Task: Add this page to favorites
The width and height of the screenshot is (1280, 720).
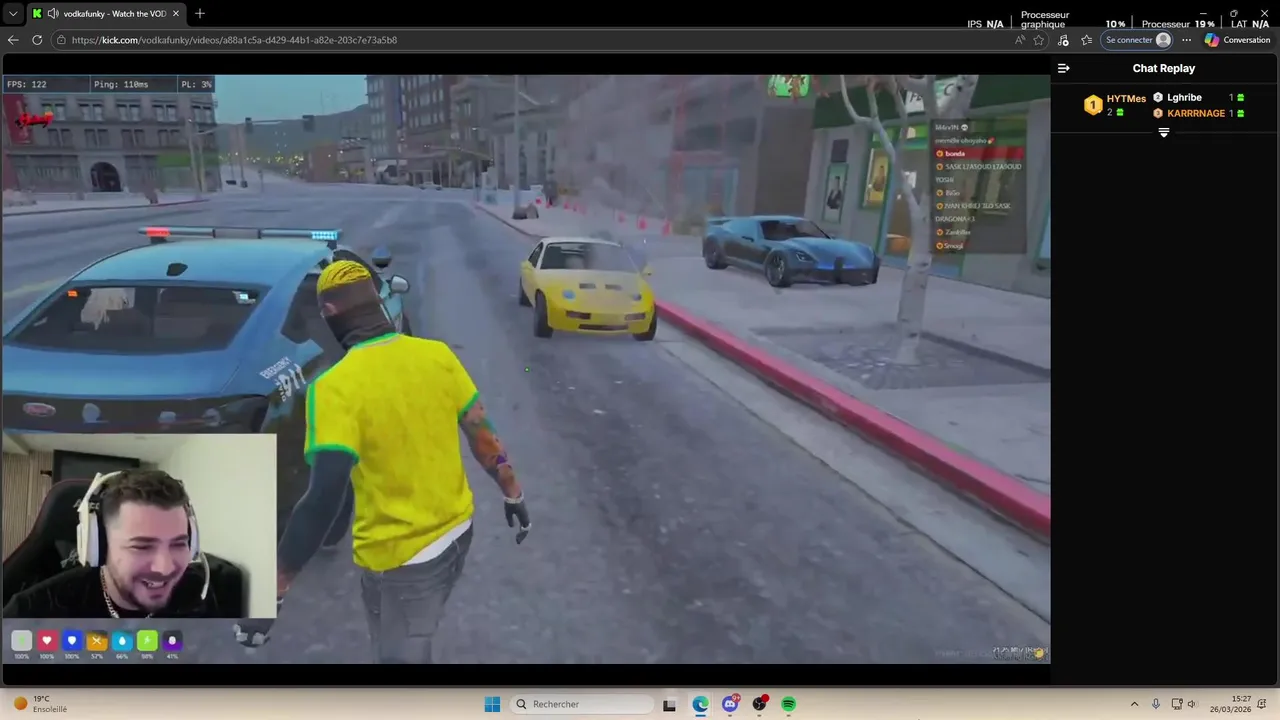Action: tap(1039, 40)
